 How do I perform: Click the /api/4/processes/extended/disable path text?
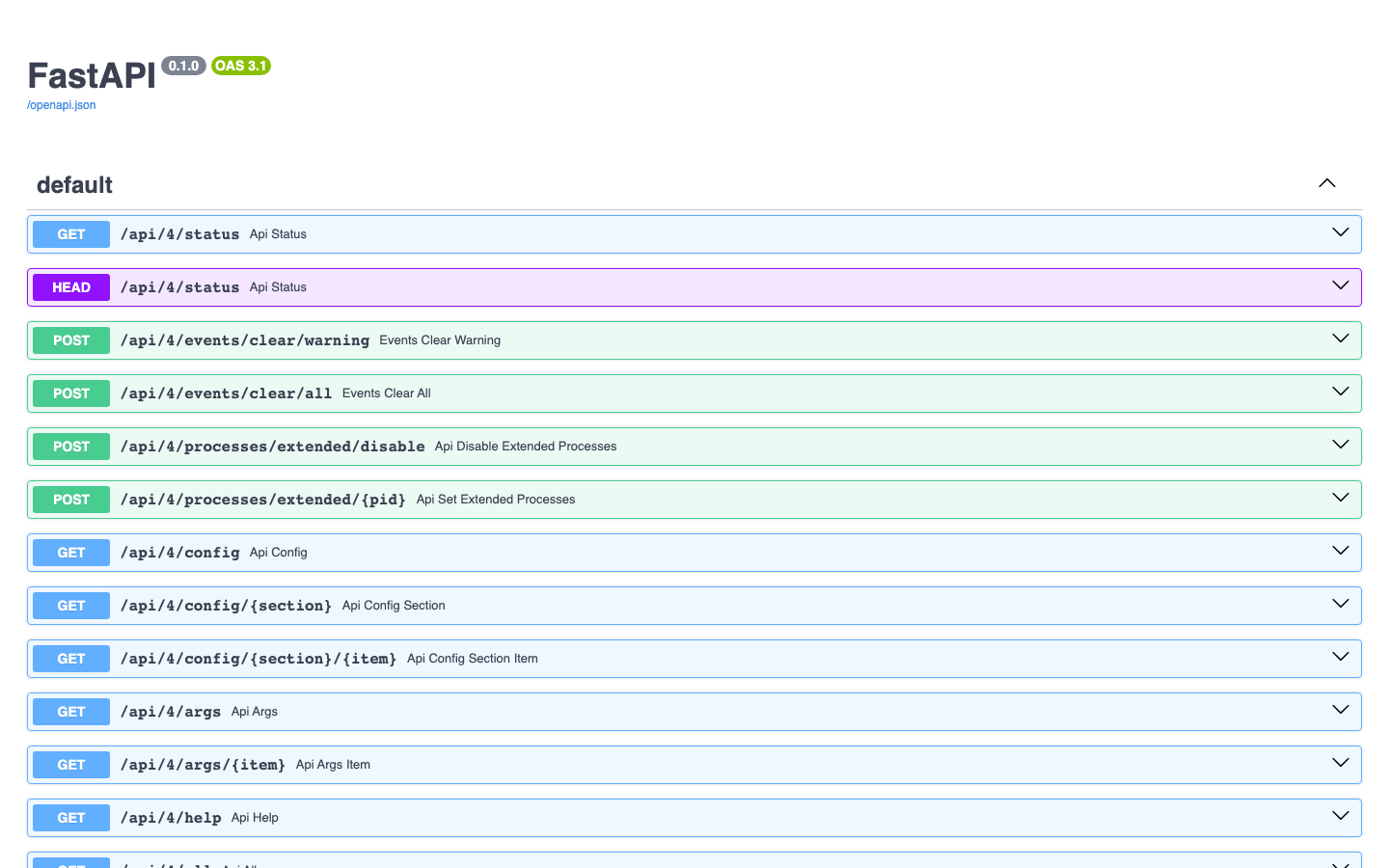273,447
